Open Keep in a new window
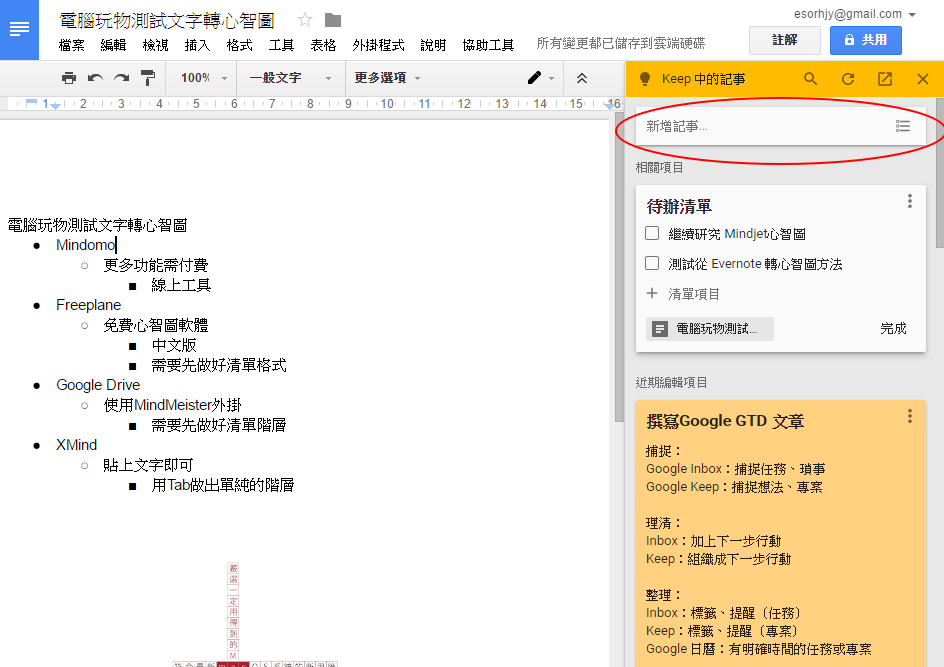944x667 pixels. [x=885, y=79]
